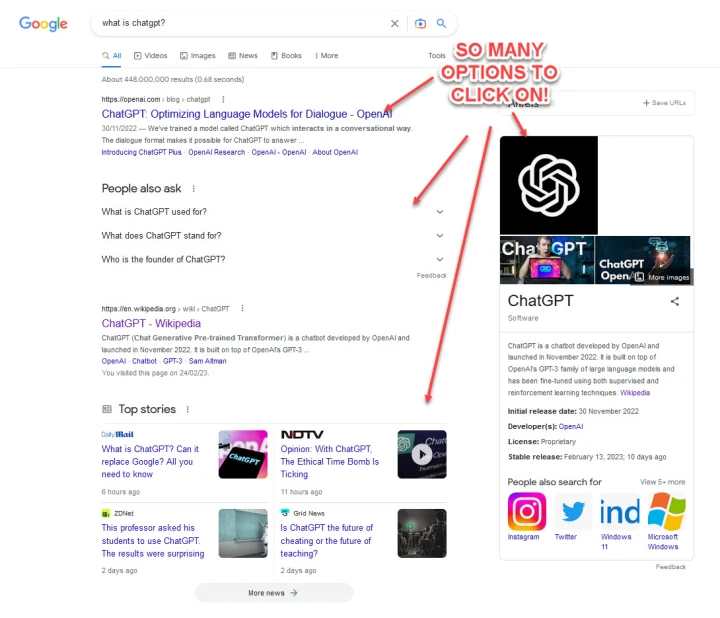
Task: Open ZDNet story about professor and students
Action: pyautogui.click(x=153, y=540)
